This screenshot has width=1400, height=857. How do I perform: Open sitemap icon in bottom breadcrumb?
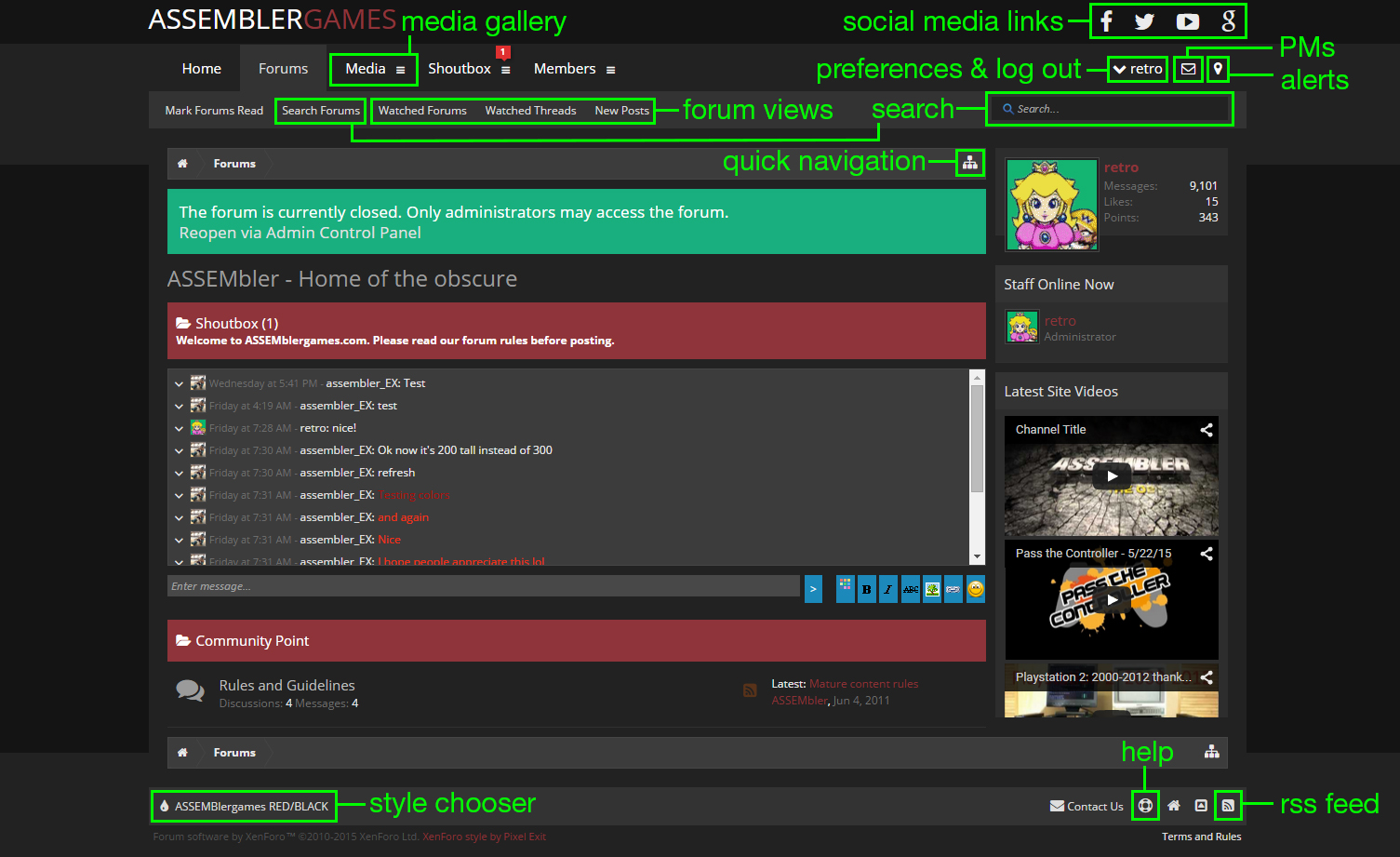[x=1211, y=752]
